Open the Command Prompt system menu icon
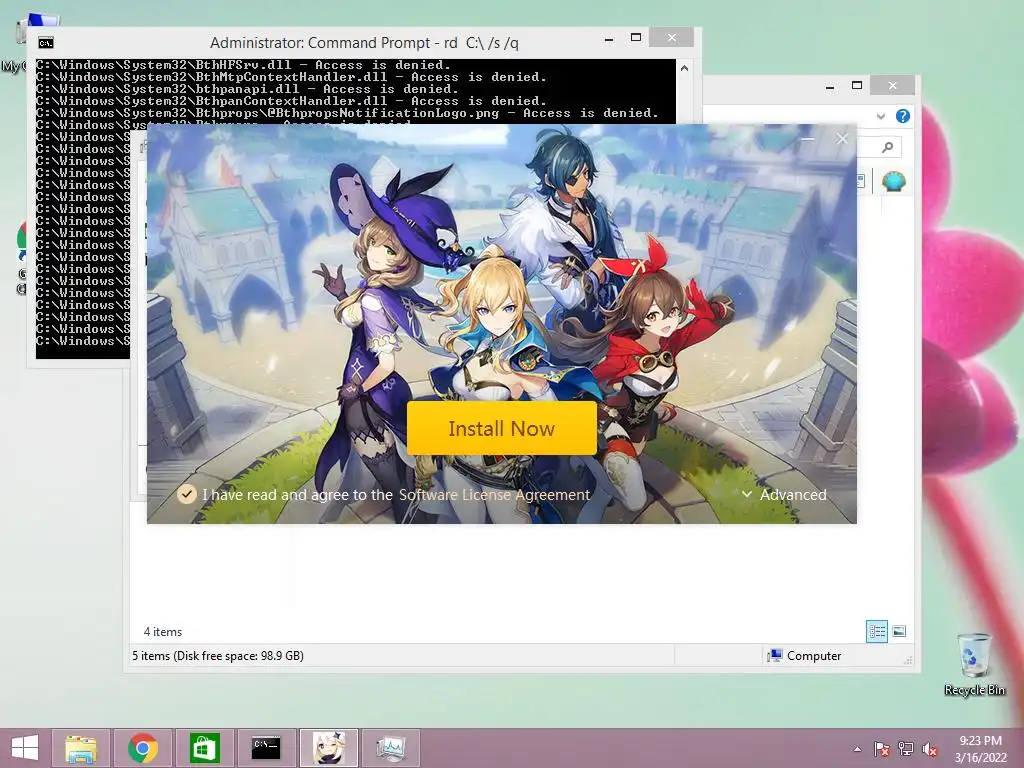 pos(46,43)
